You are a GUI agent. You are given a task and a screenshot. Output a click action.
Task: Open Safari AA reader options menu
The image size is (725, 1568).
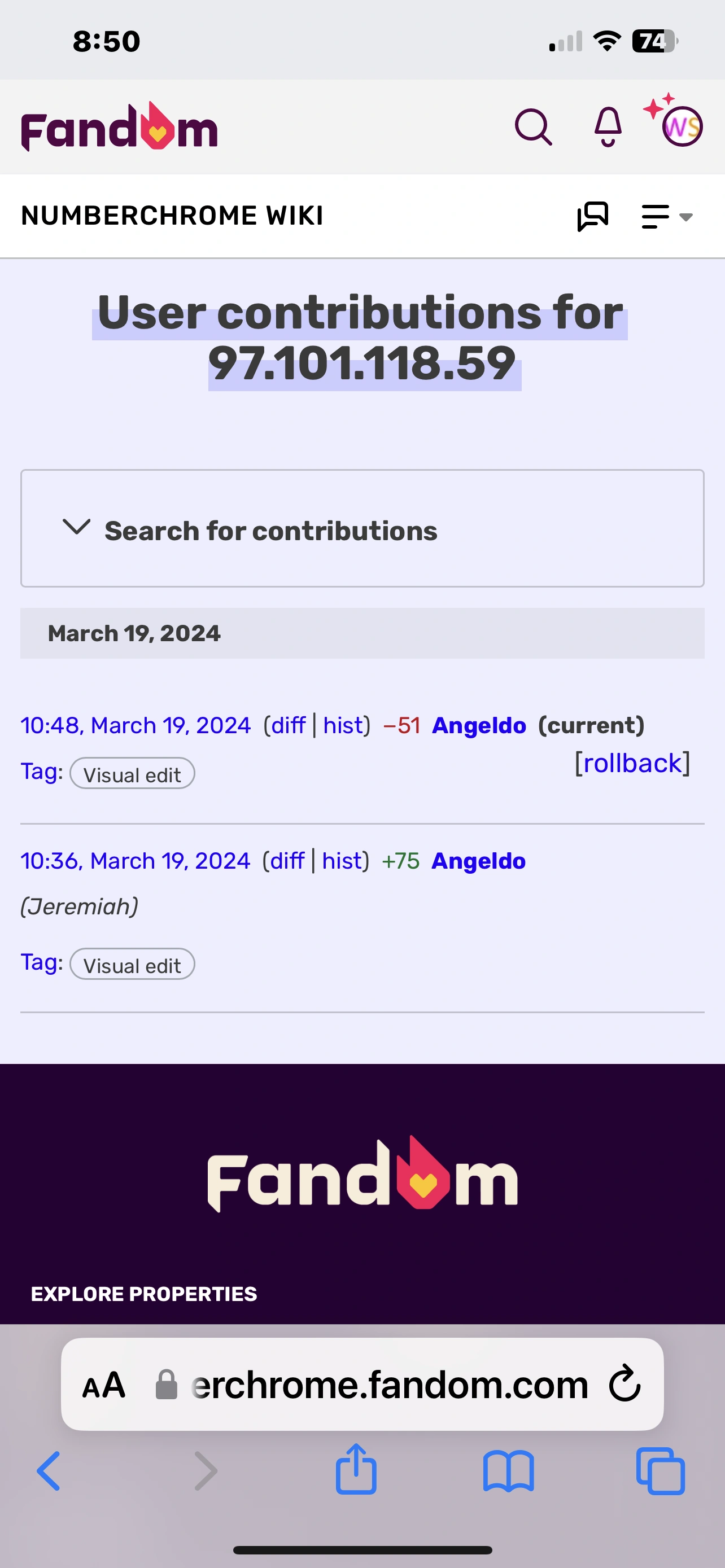104,1385
